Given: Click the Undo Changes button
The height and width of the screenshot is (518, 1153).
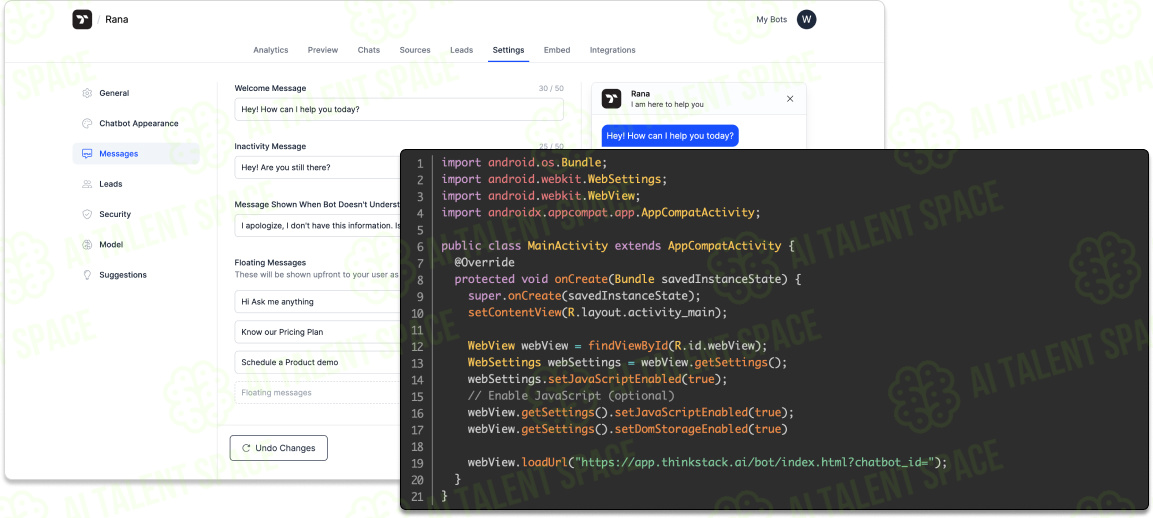Looking at the screenshot, I should pos(278,447).
